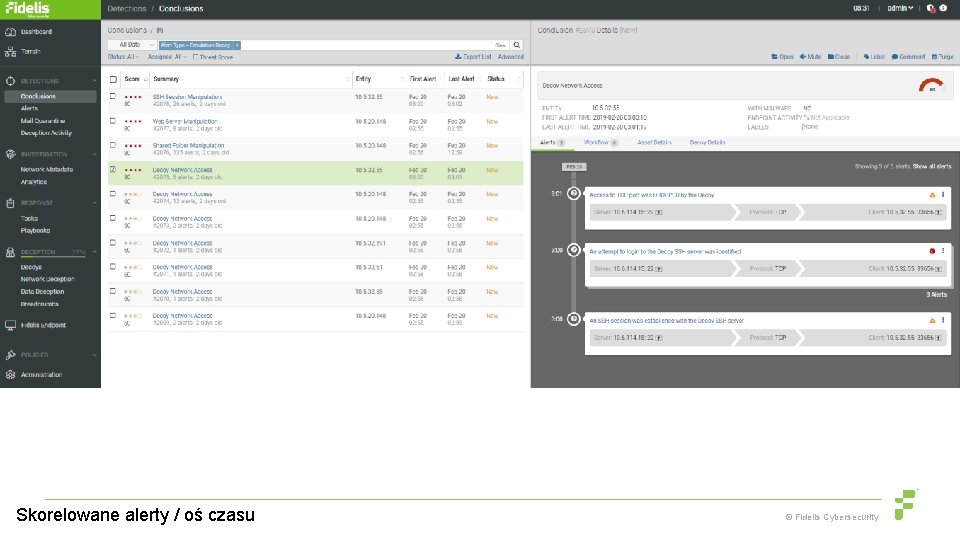
Task: Click the search magnifier icon in the filter bar
Action: [517, 45]
